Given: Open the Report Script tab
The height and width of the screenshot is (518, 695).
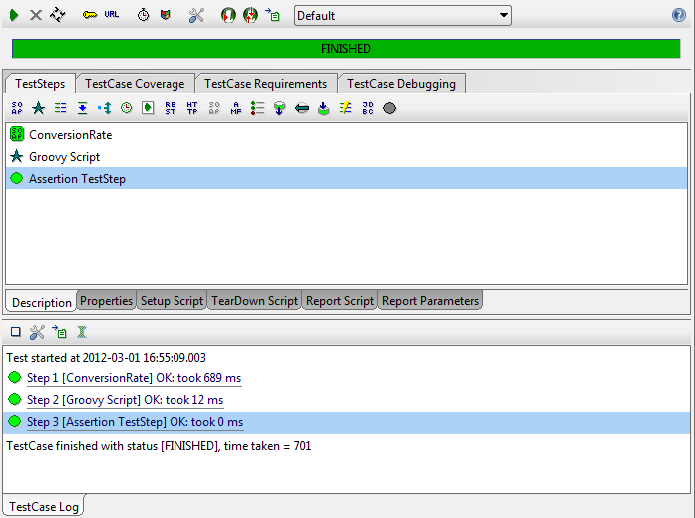Looking at the screenshot, I should [340, 300].
